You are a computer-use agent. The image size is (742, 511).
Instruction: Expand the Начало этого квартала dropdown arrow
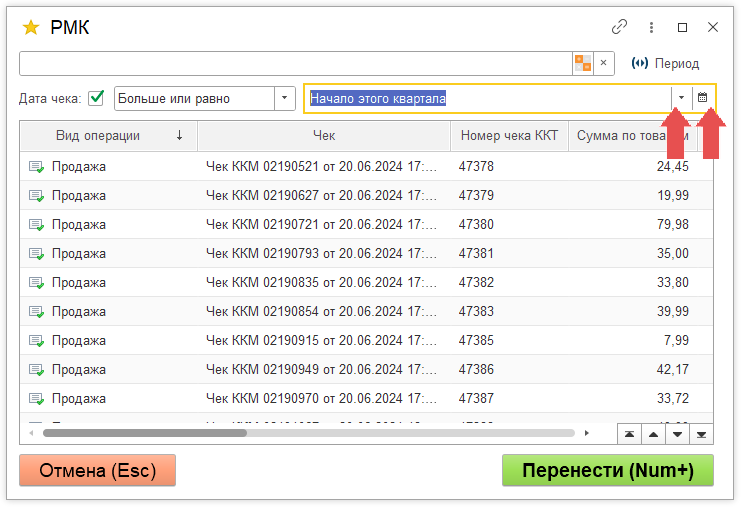point(681,98)
